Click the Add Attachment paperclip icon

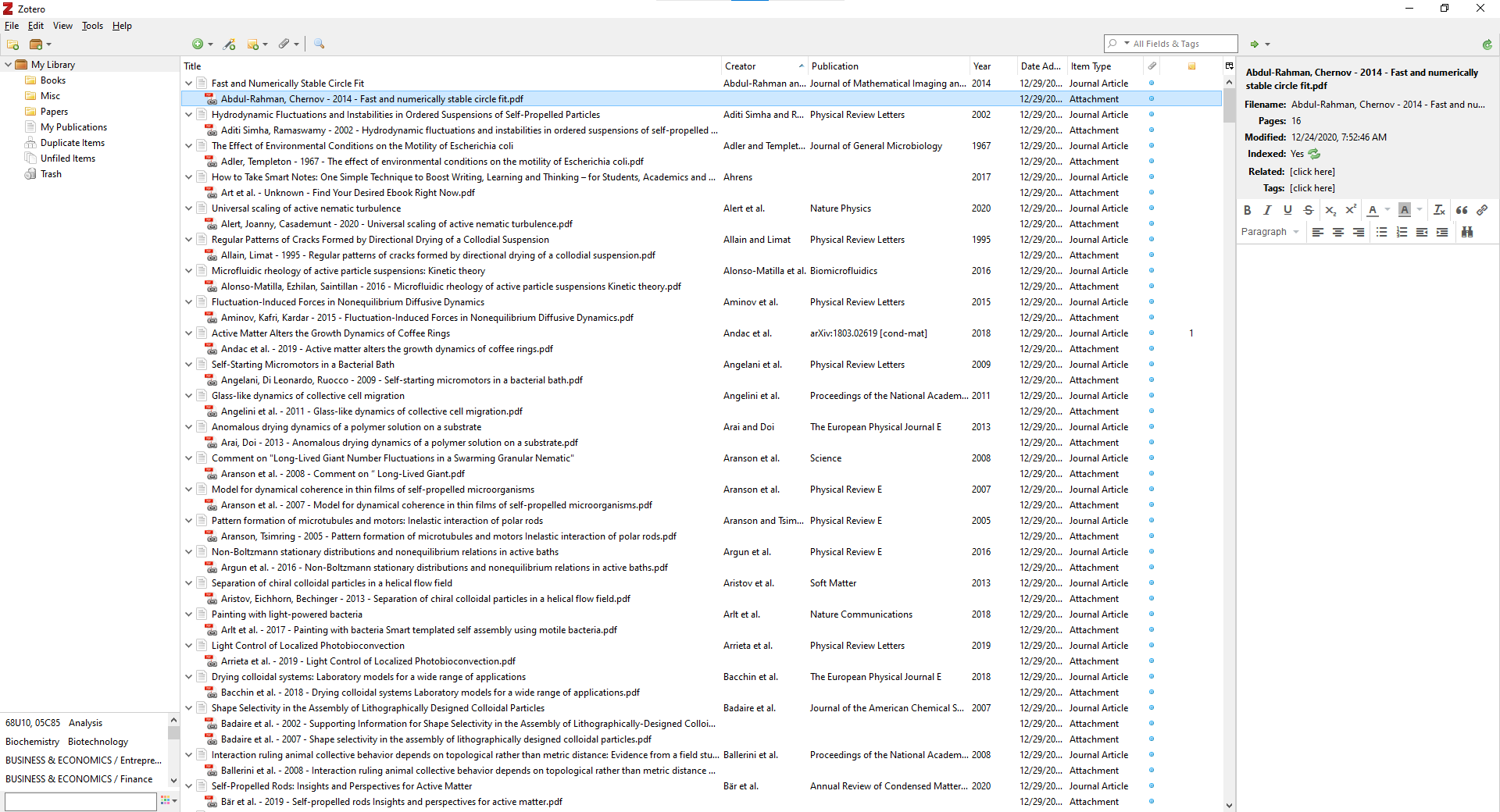click(x=284, y=45)
